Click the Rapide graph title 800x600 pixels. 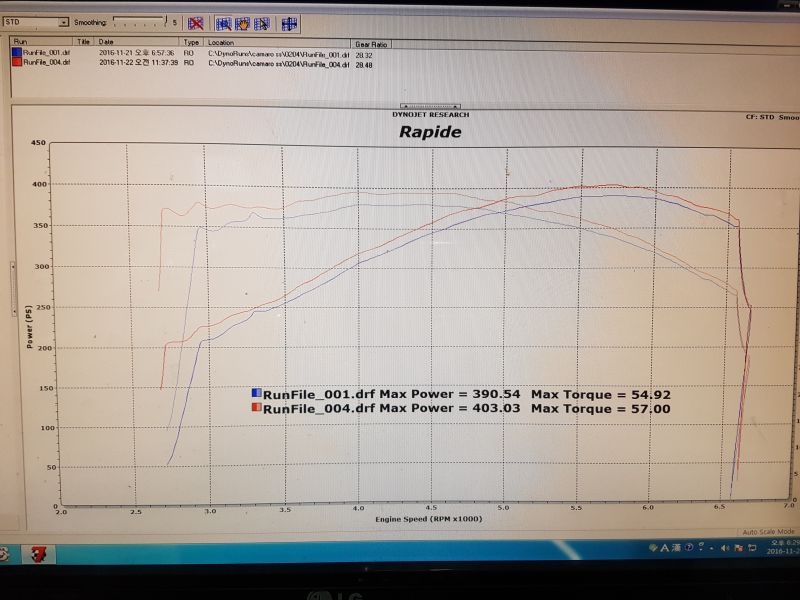430,132
